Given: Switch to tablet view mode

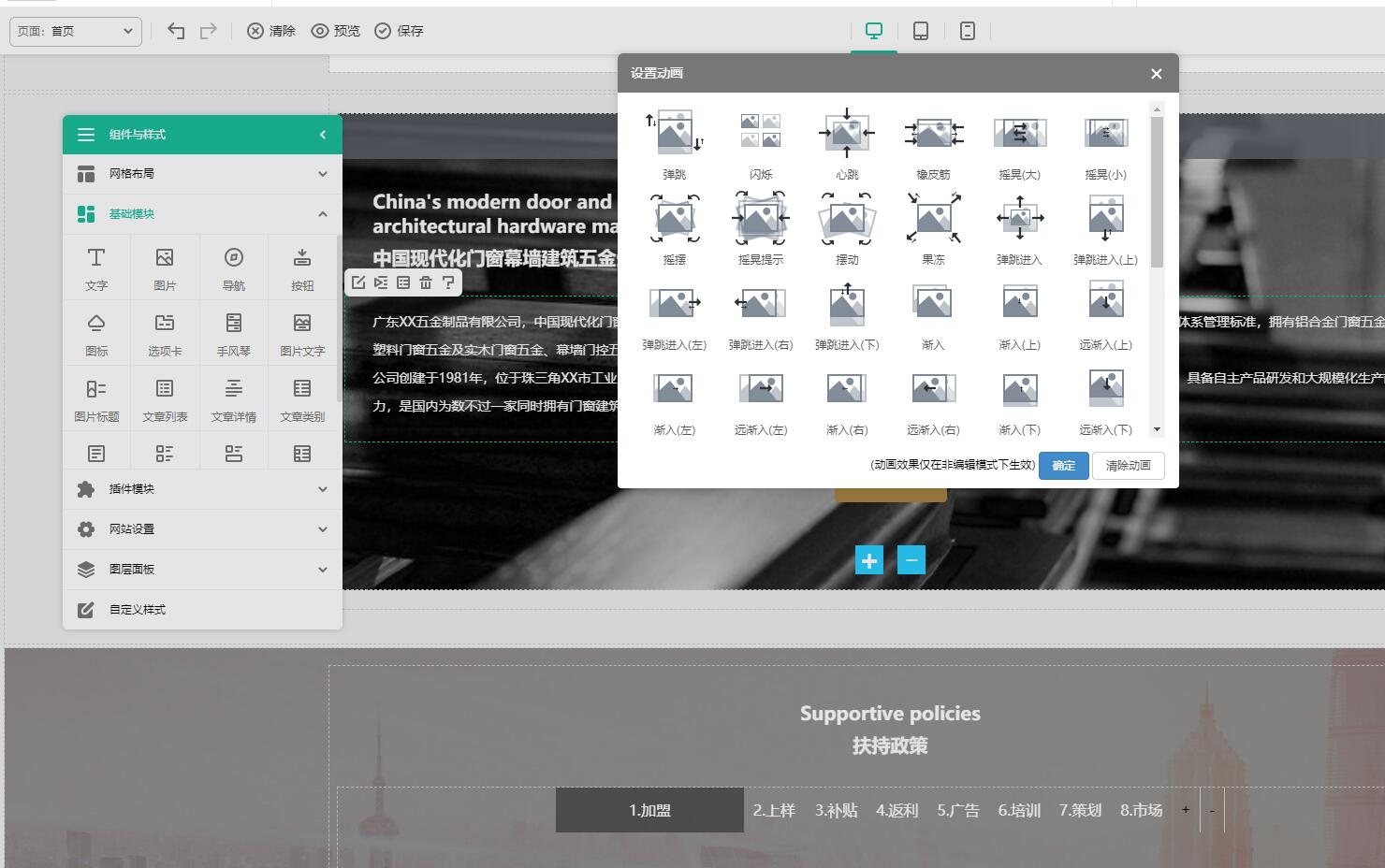Looking at the screenshot, I should coord(920,31).
